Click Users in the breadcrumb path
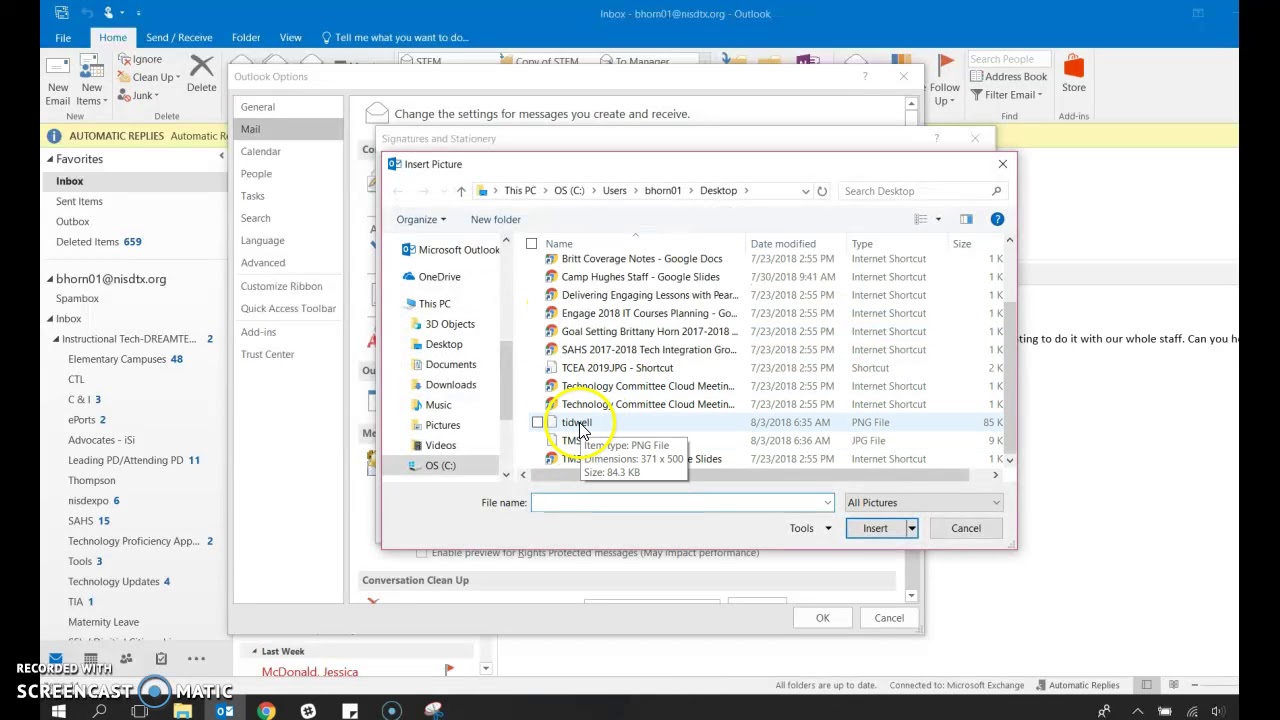This screenshot has width=1280, height=720. pyautogui.click(x=614, y=191)
